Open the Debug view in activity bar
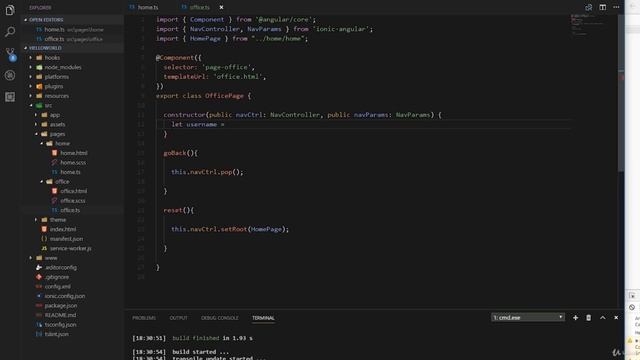The image size is (640, 360). (x=10, y=75)
